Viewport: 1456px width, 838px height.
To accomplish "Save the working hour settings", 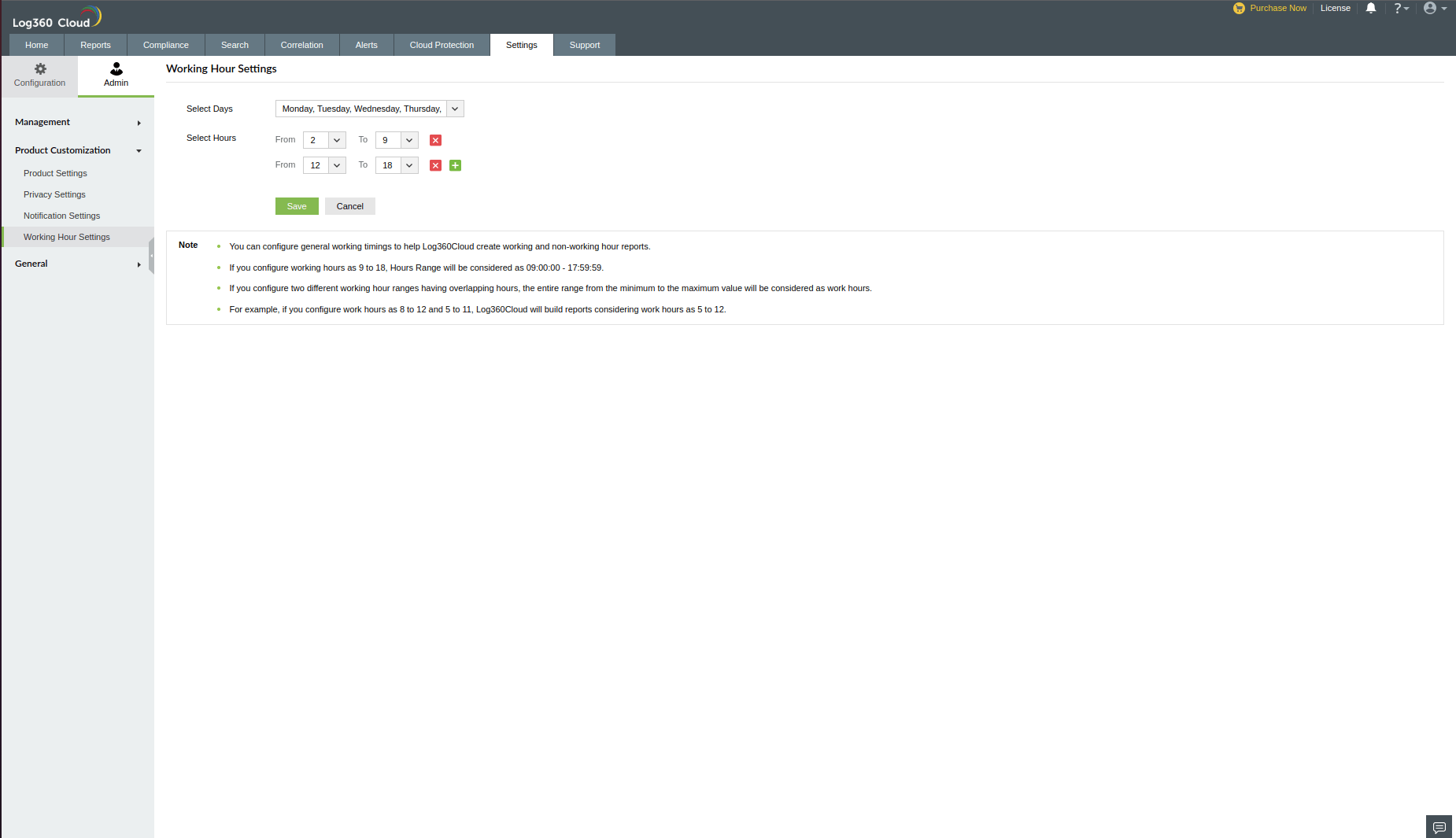I will [x=297, y=206].
